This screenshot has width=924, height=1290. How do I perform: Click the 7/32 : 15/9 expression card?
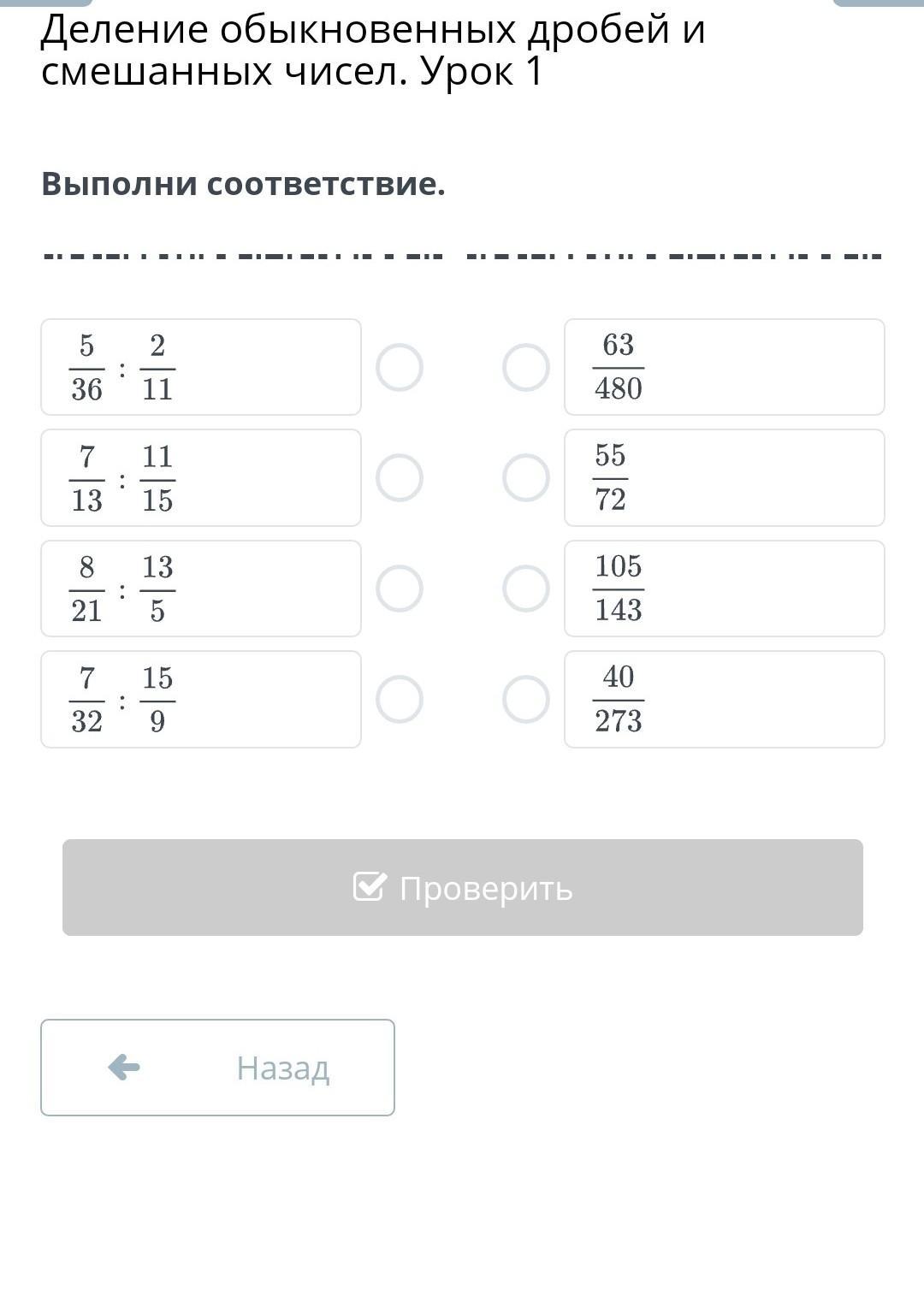coord(201,699)
